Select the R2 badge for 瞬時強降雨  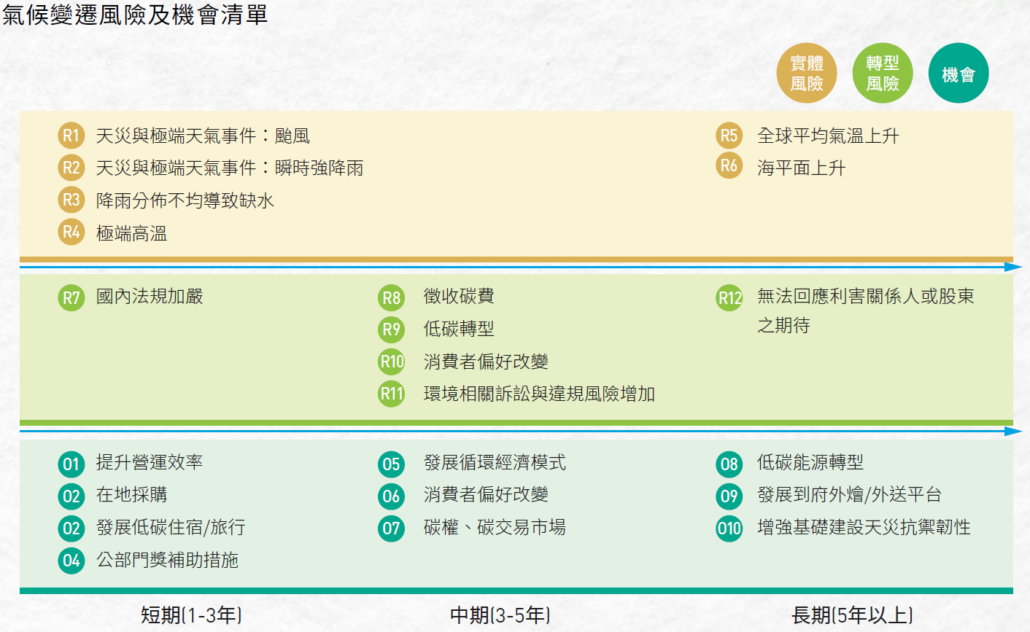[71, 168]
